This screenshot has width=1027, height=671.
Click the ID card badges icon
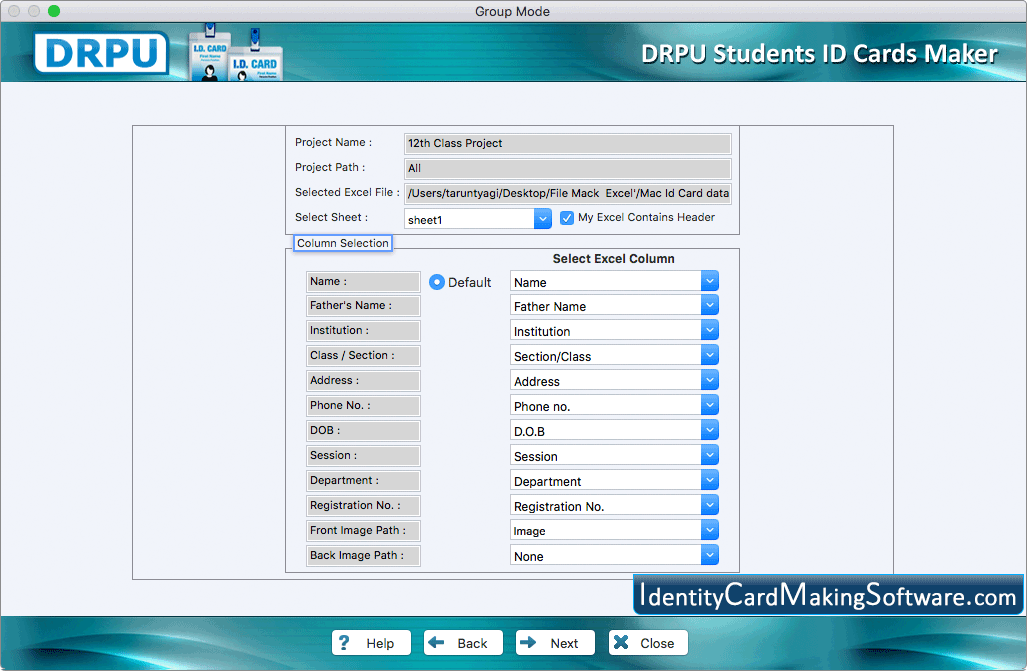pos(236,52)
